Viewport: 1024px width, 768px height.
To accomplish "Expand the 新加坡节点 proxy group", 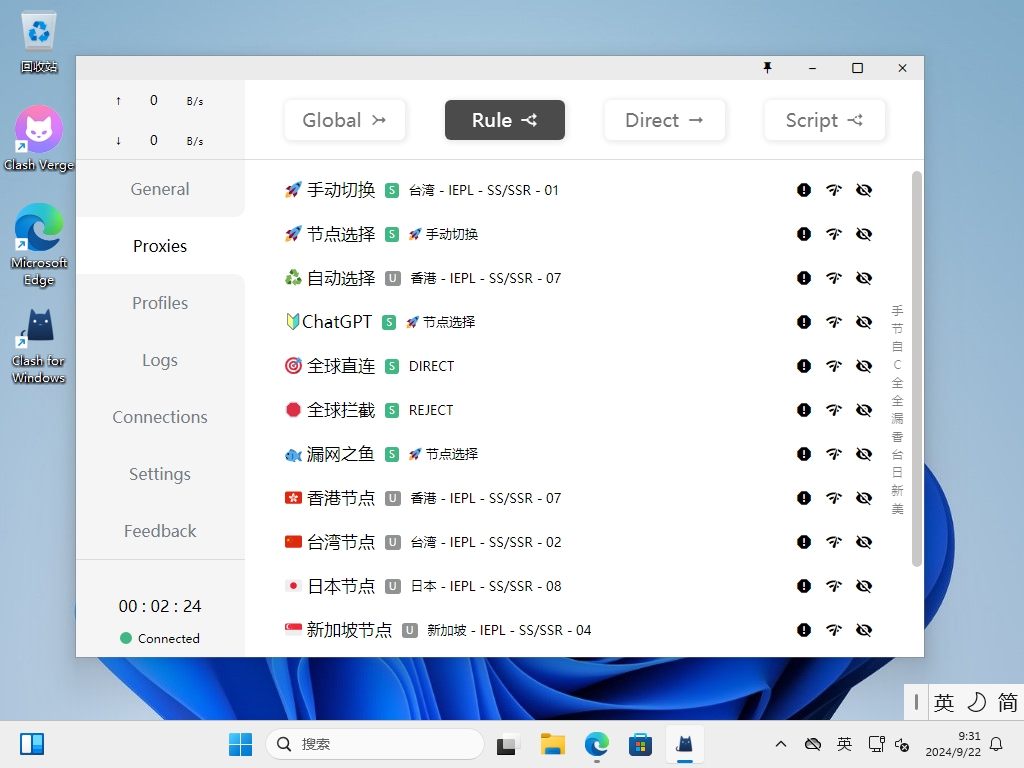I will (x=349, y=630).
